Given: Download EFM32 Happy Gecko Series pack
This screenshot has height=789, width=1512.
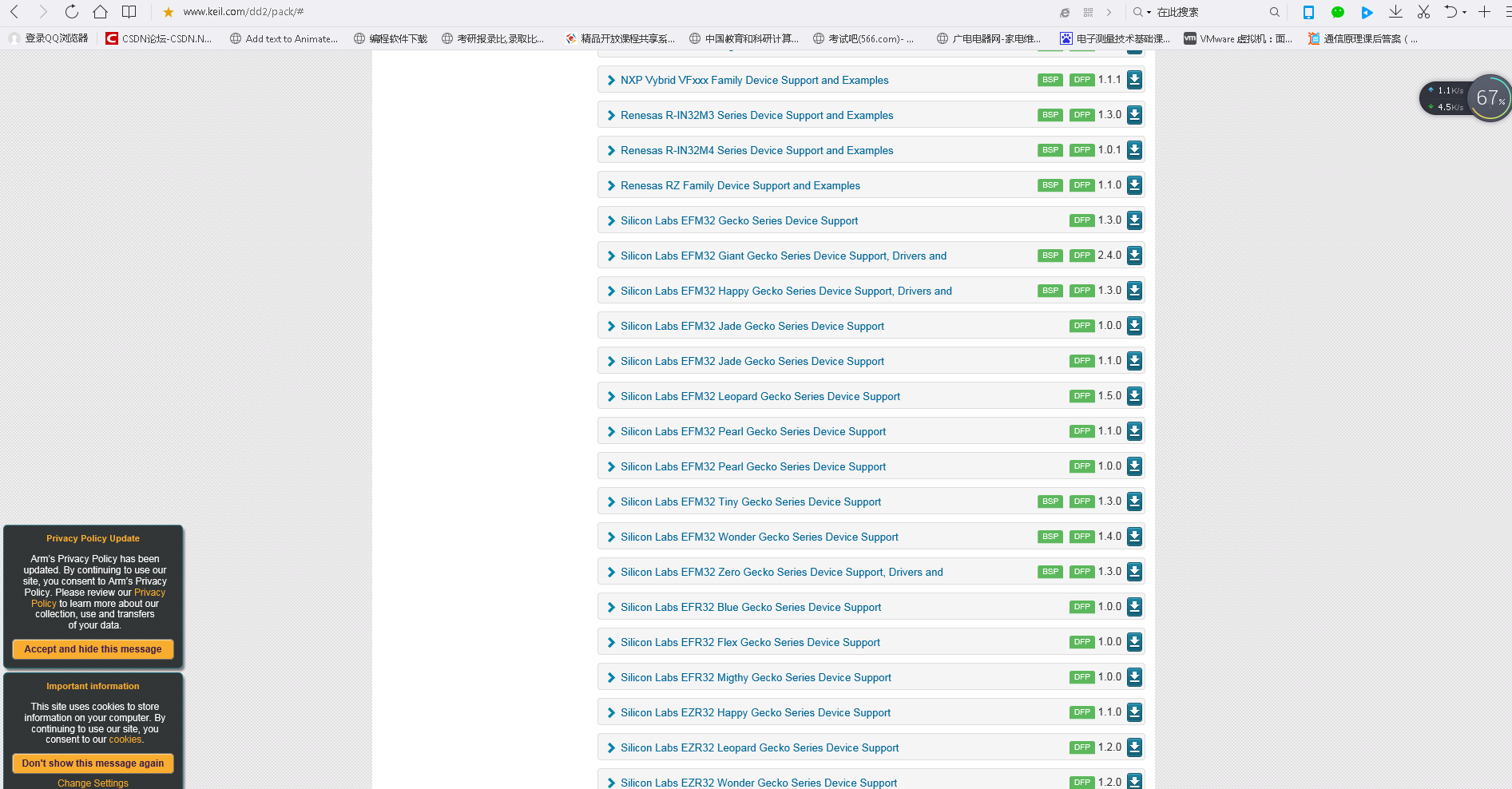Looking at the screenshot, I should (x=1134, y=291).
